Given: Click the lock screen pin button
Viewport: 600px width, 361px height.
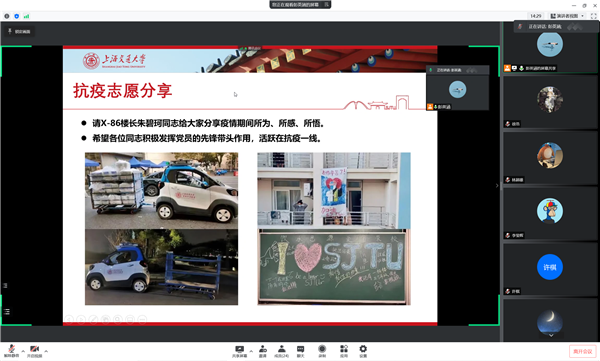Looking at the screenshot, I should 19,31.
